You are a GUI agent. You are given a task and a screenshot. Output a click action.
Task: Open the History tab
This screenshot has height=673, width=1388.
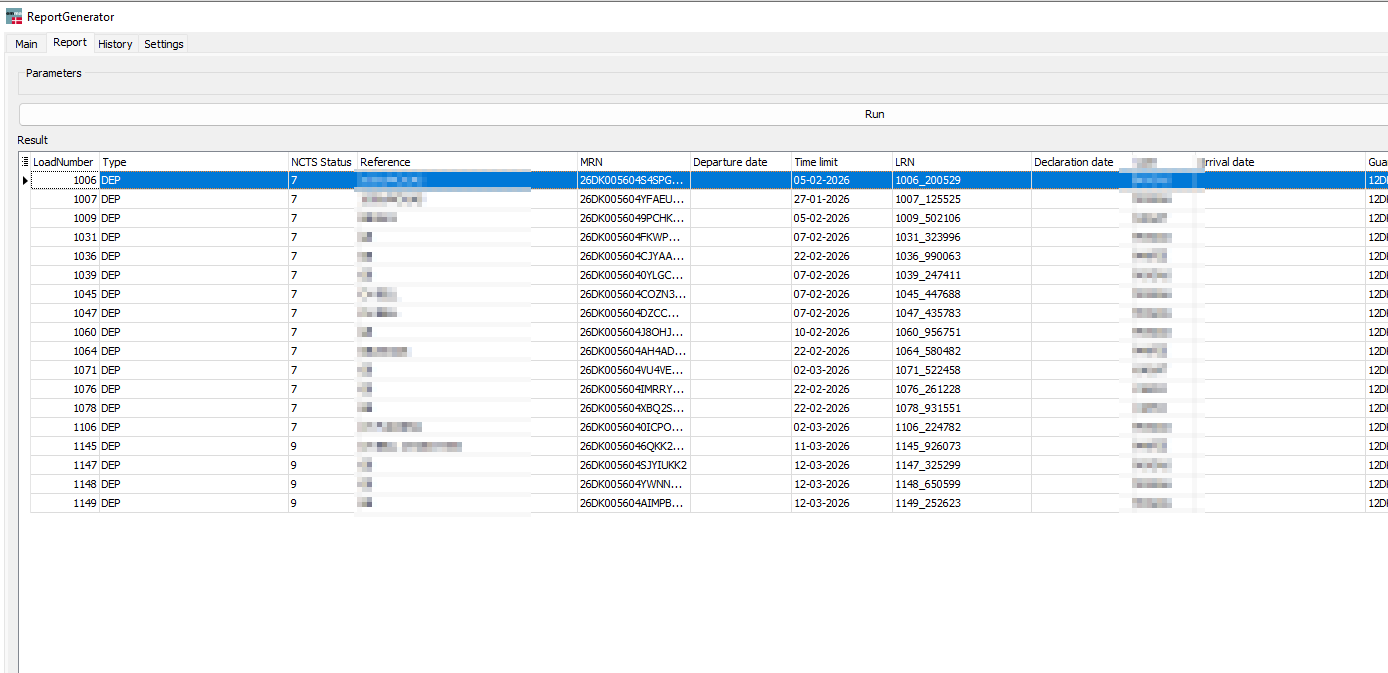tap(115, 44)
